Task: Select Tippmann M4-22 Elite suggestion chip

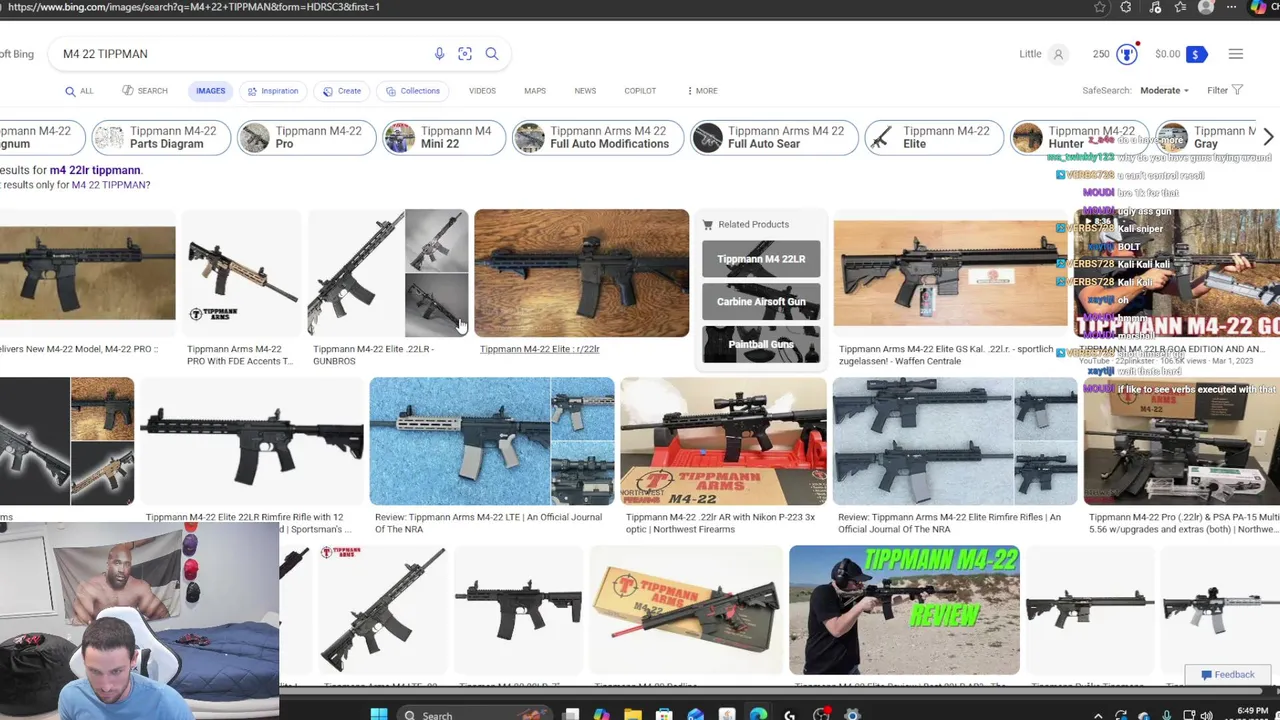Action: click(934, 137)
